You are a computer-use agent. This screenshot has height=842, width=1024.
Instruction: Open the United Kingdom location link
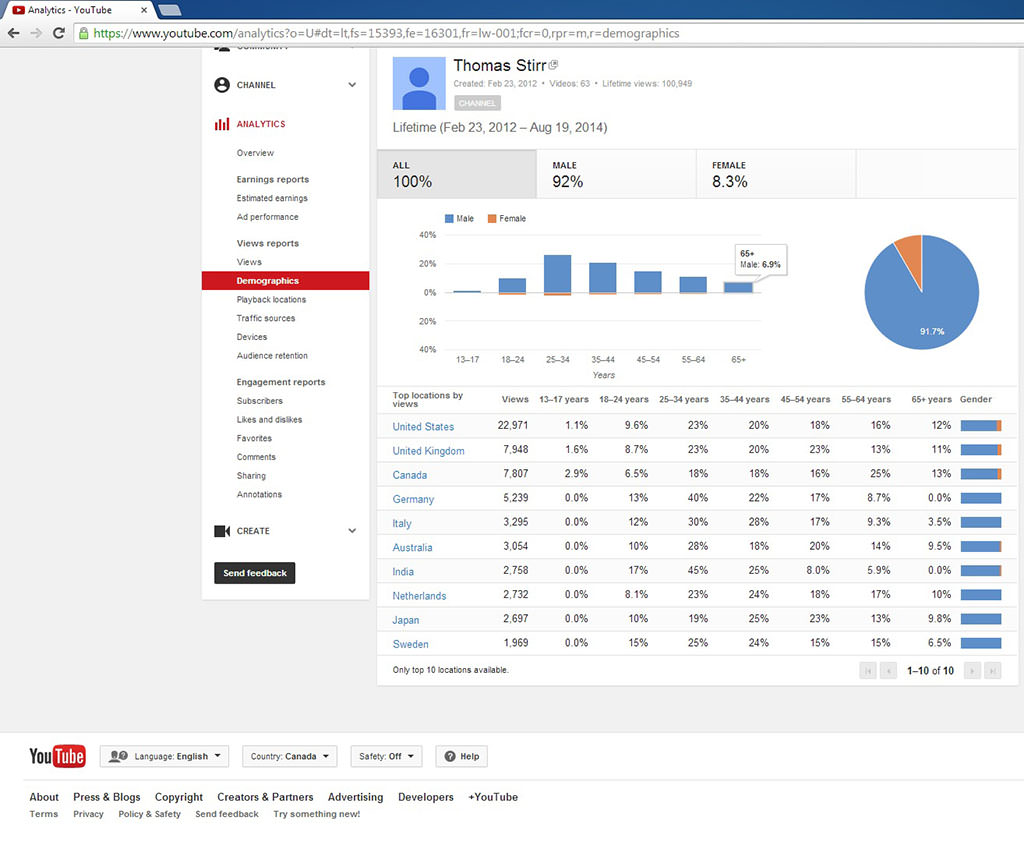click(428, 451)
